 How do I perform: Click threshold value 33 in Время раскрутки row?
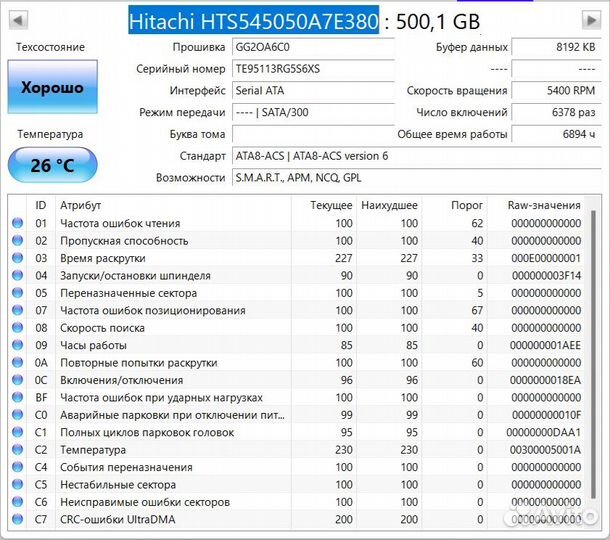tap(477, 258)
